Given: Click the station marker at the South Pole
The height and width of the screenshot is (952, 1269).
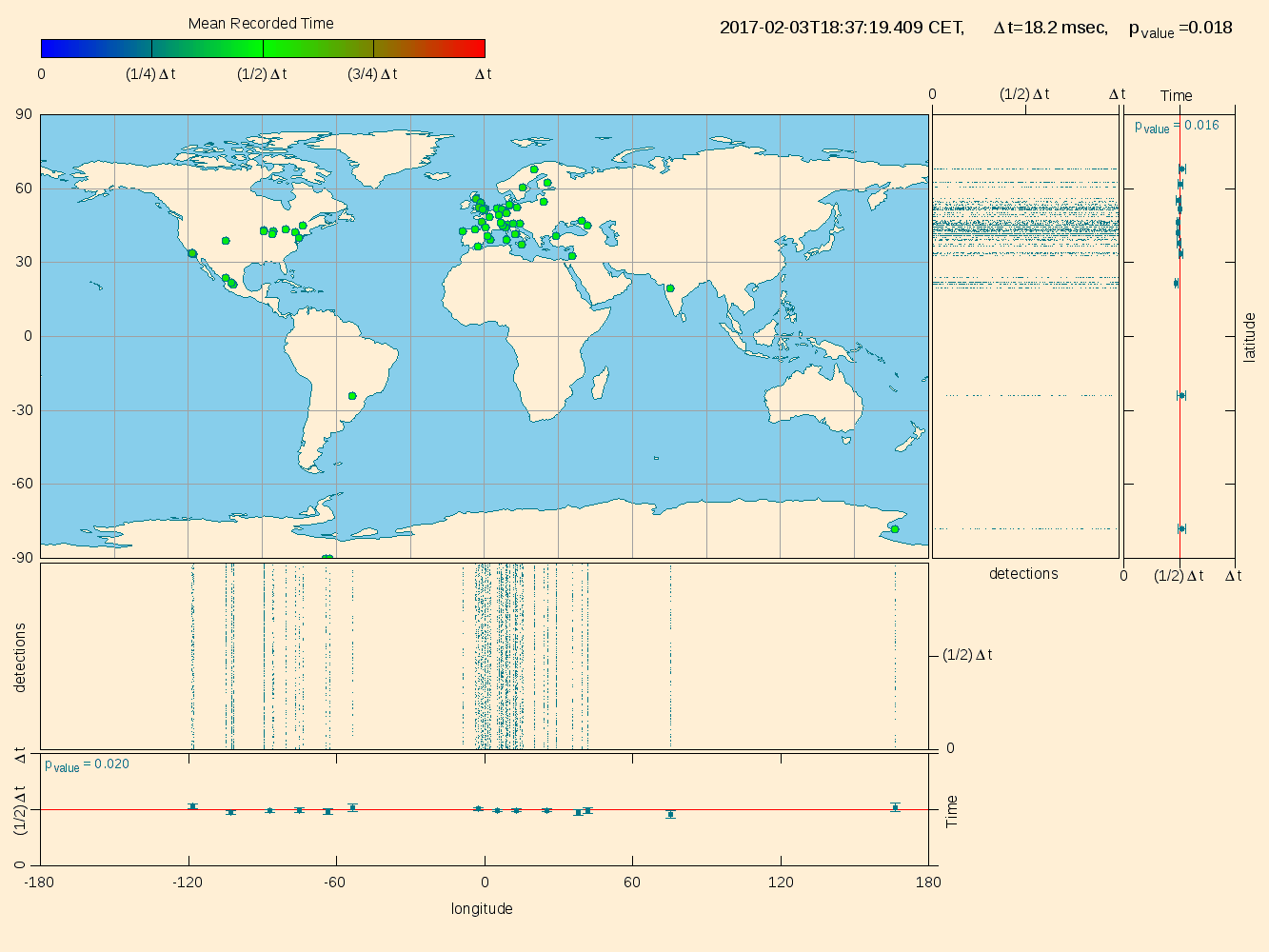Looking at the screenshot, I should [x=327, y=558].
